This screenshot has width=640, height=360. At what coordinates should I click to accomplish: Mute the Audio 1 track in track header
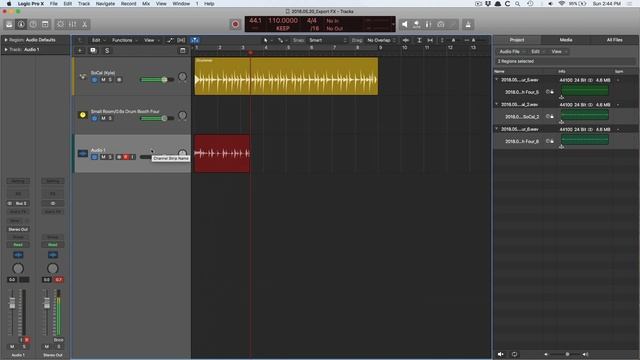pyautogui.click(x=103, y=157)
